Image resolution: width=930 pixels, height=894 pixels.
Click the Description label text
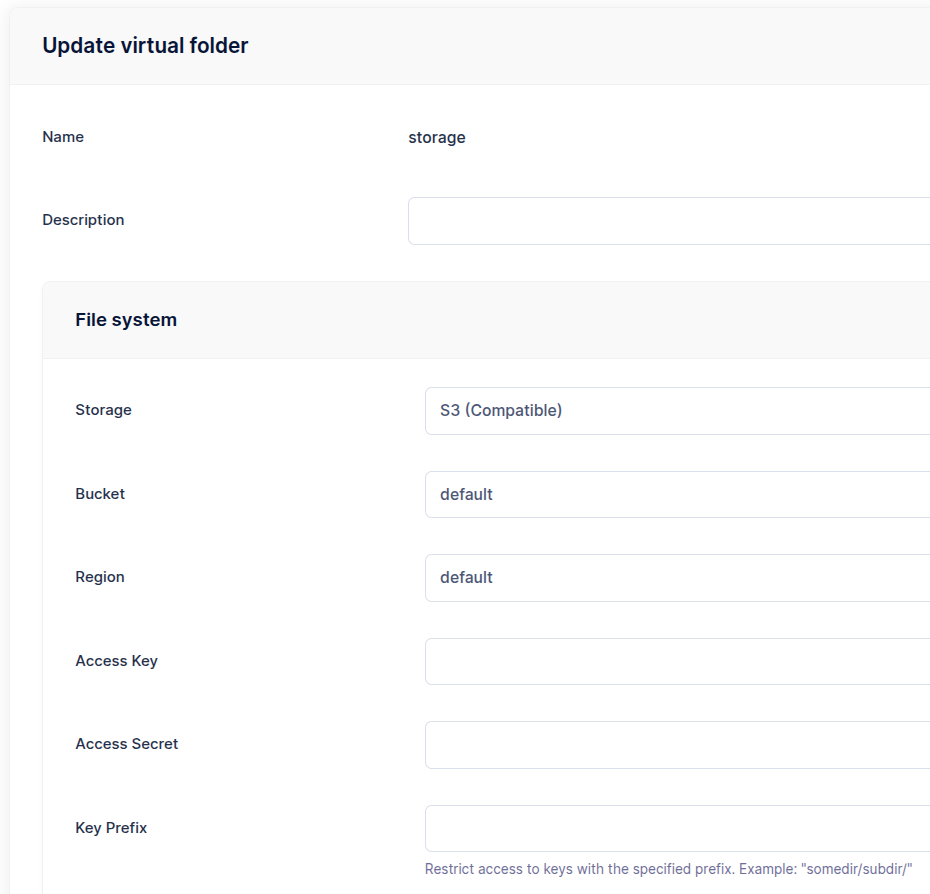click(x=83, y=220)
